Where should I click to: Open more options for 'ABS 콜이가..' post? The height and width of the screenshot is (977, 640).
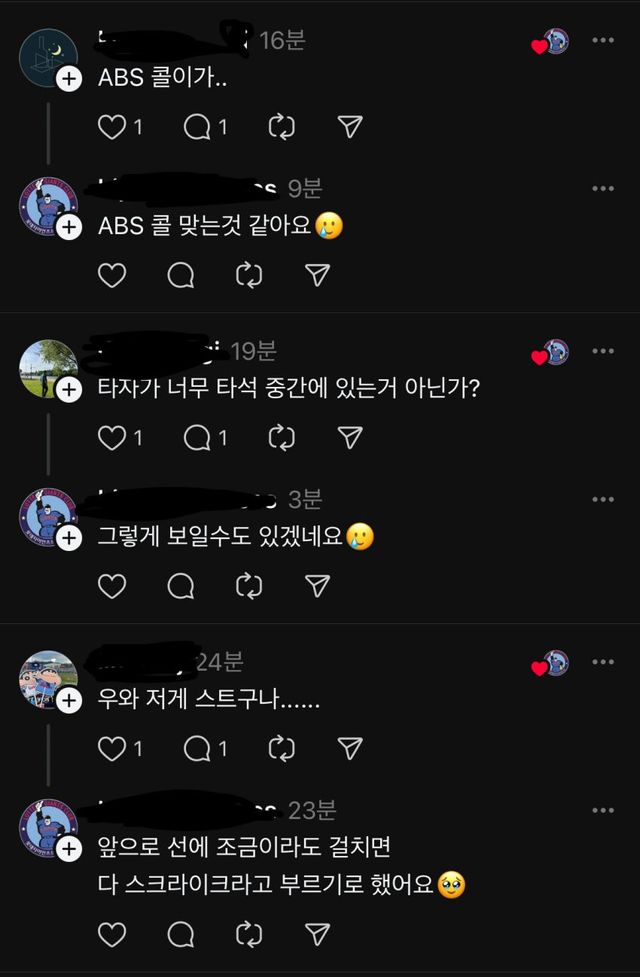(602, 41)
